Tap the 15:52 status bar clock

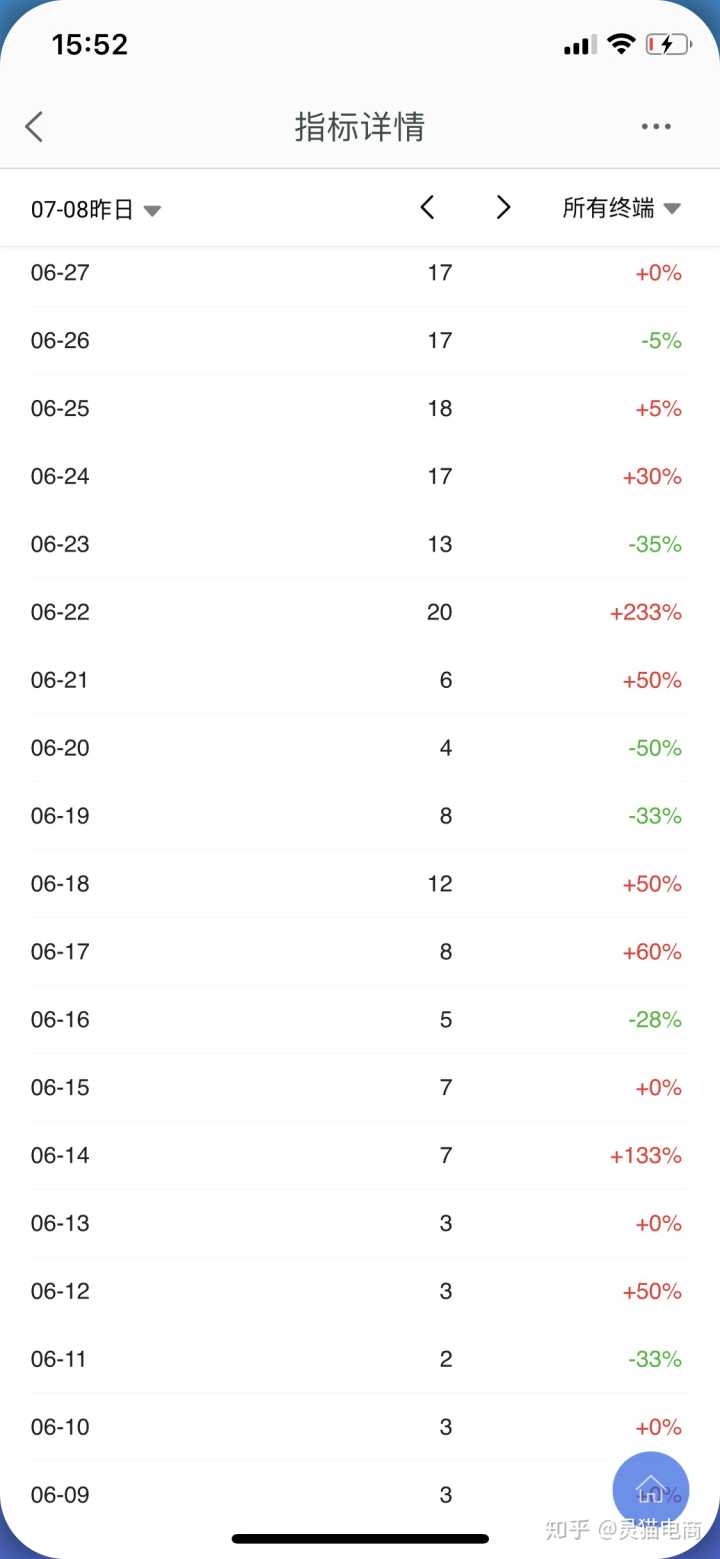pos(90,44)
